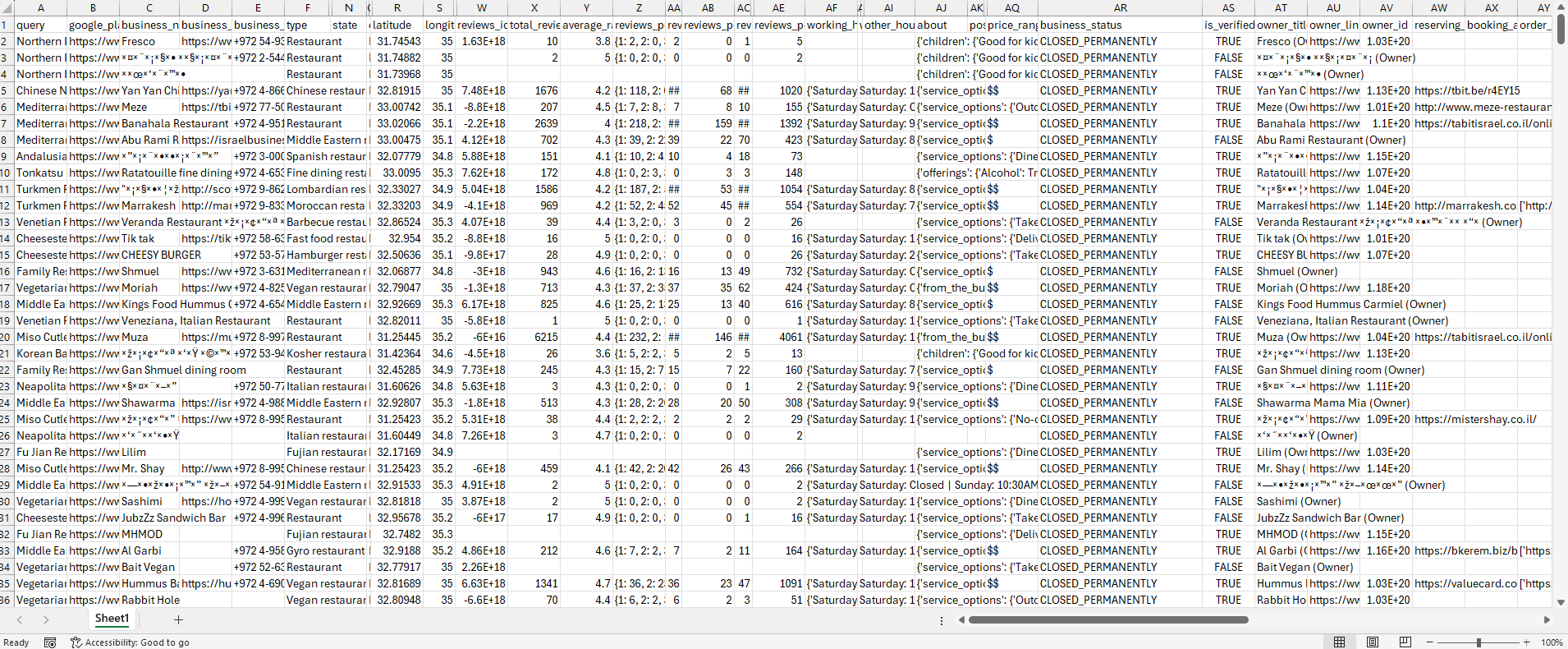Click the horizontal scrollbar left arrow
Screen dimensions: 1568x649
[961, 619]
